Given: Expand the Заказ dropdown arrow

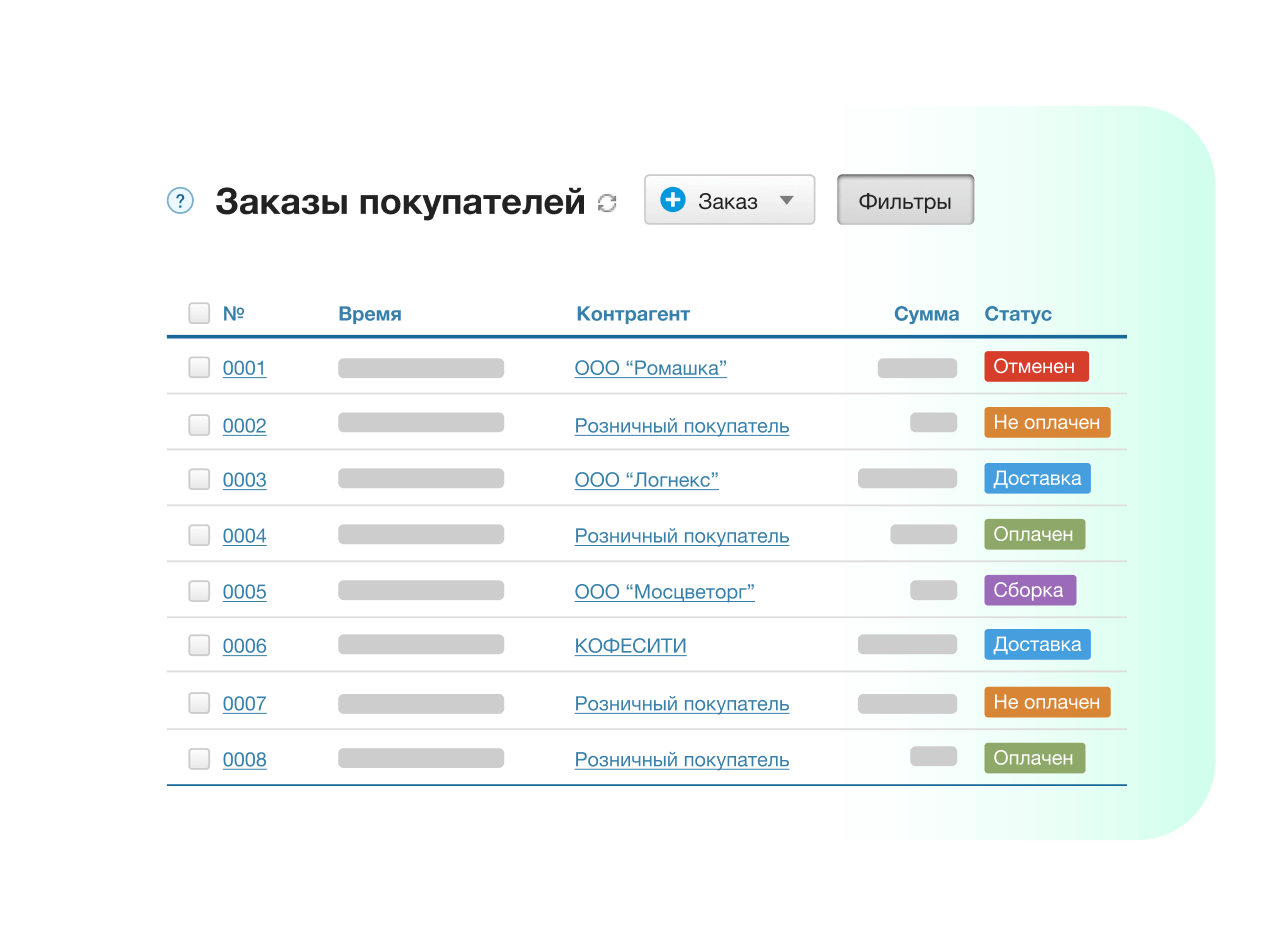Looking at the screenshot, I should [786, 200].
